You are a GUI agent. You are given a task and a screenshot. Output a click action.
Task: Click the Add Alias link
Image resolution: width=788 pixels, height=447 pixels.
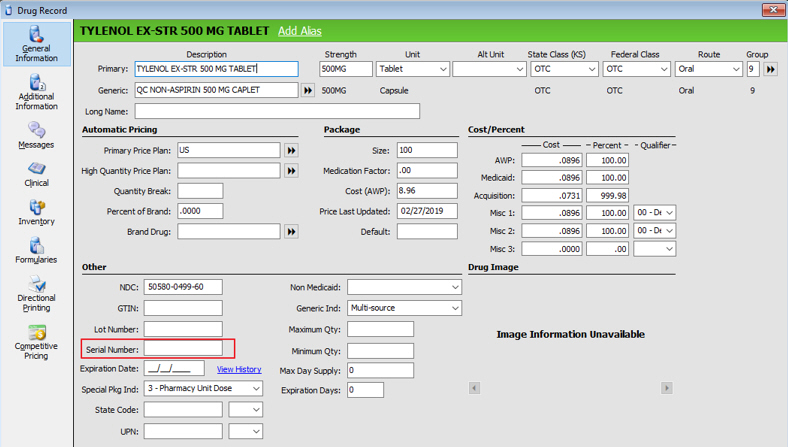[300, 31]
